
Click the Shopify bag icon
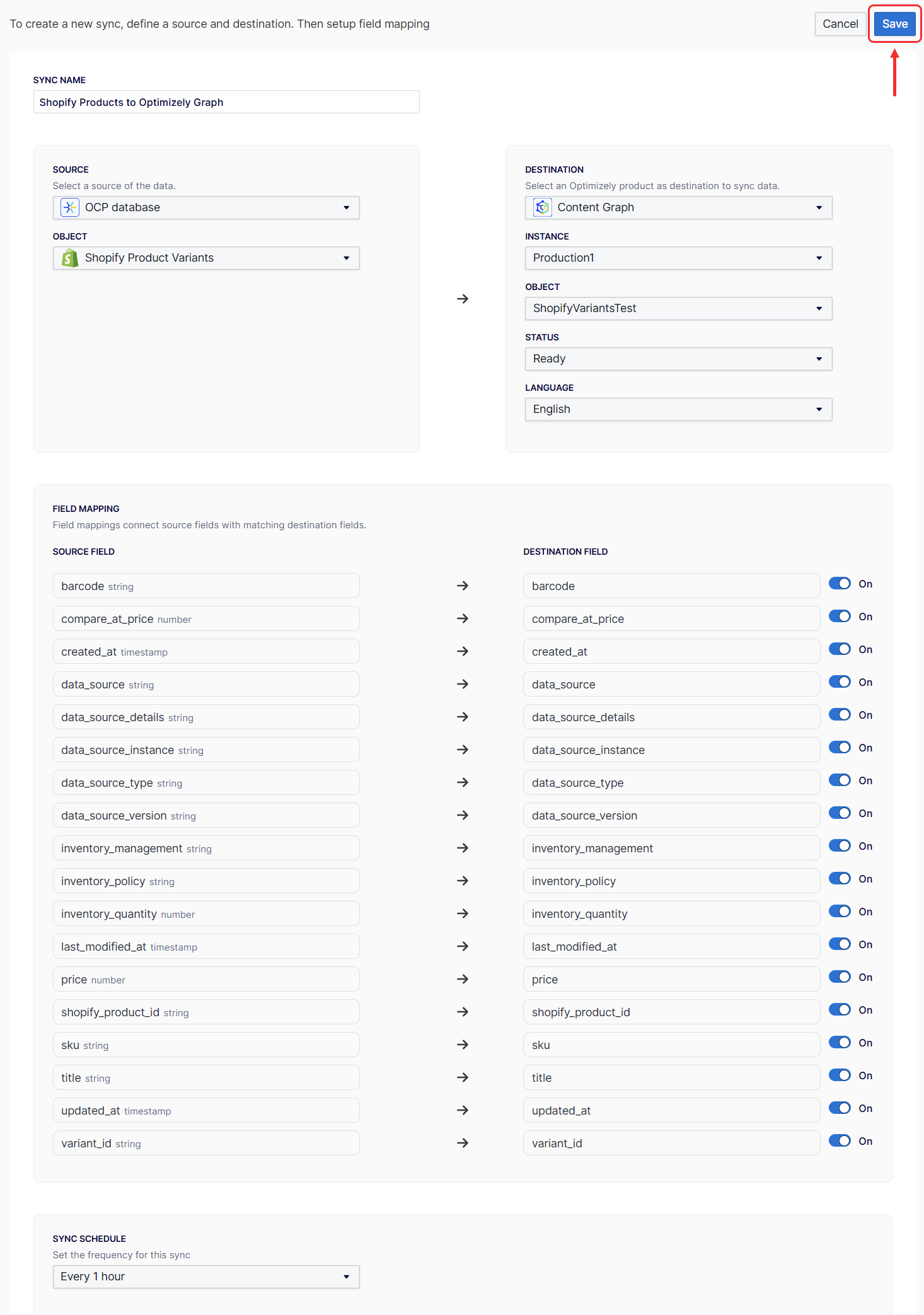coord(69,258)
